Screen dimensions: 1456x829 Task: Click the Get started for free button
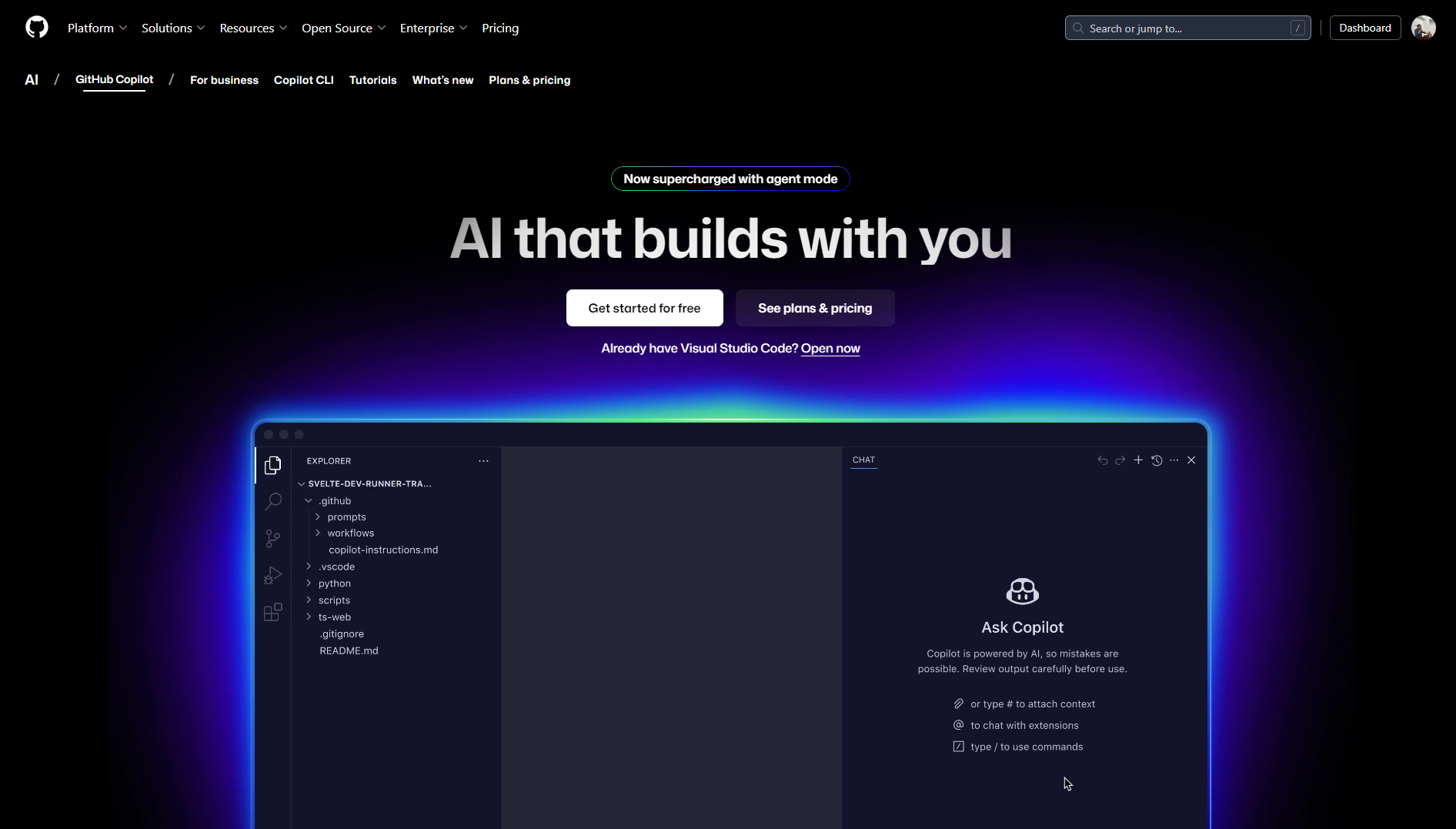(644, 308)
